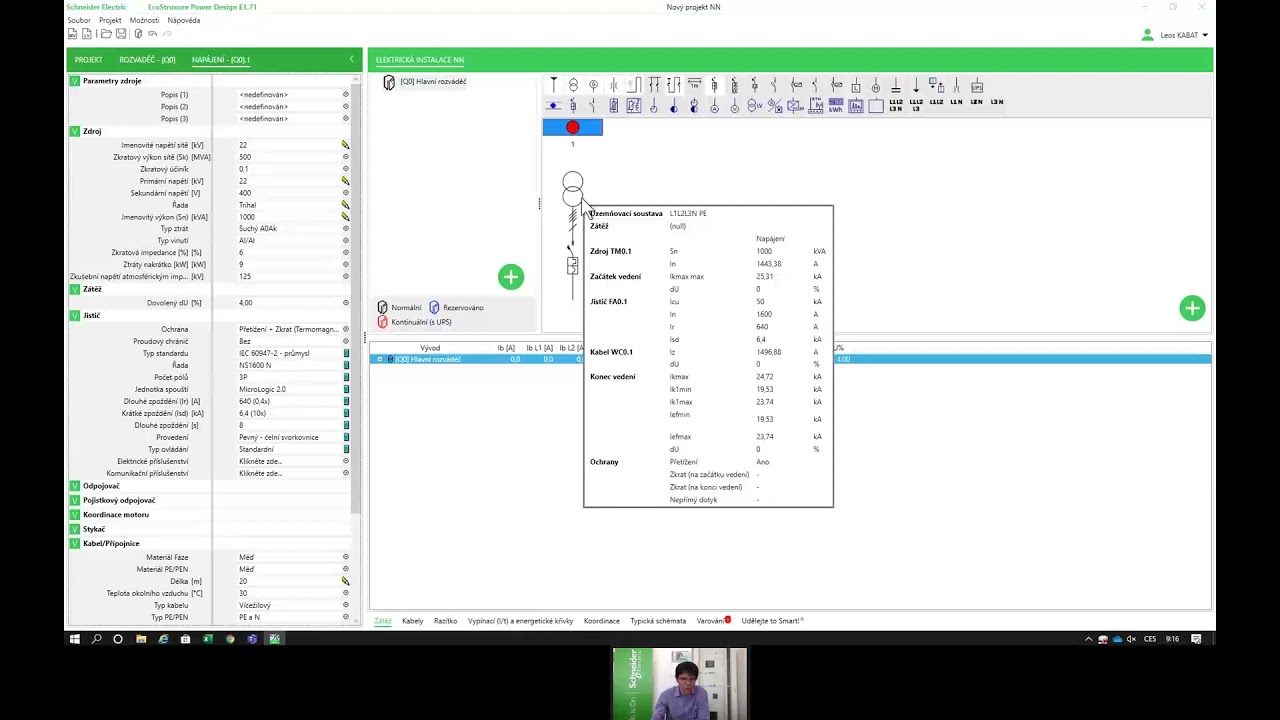
Task: Toggle the pencil icon beside Délka [m]
Action: (346, 581)
